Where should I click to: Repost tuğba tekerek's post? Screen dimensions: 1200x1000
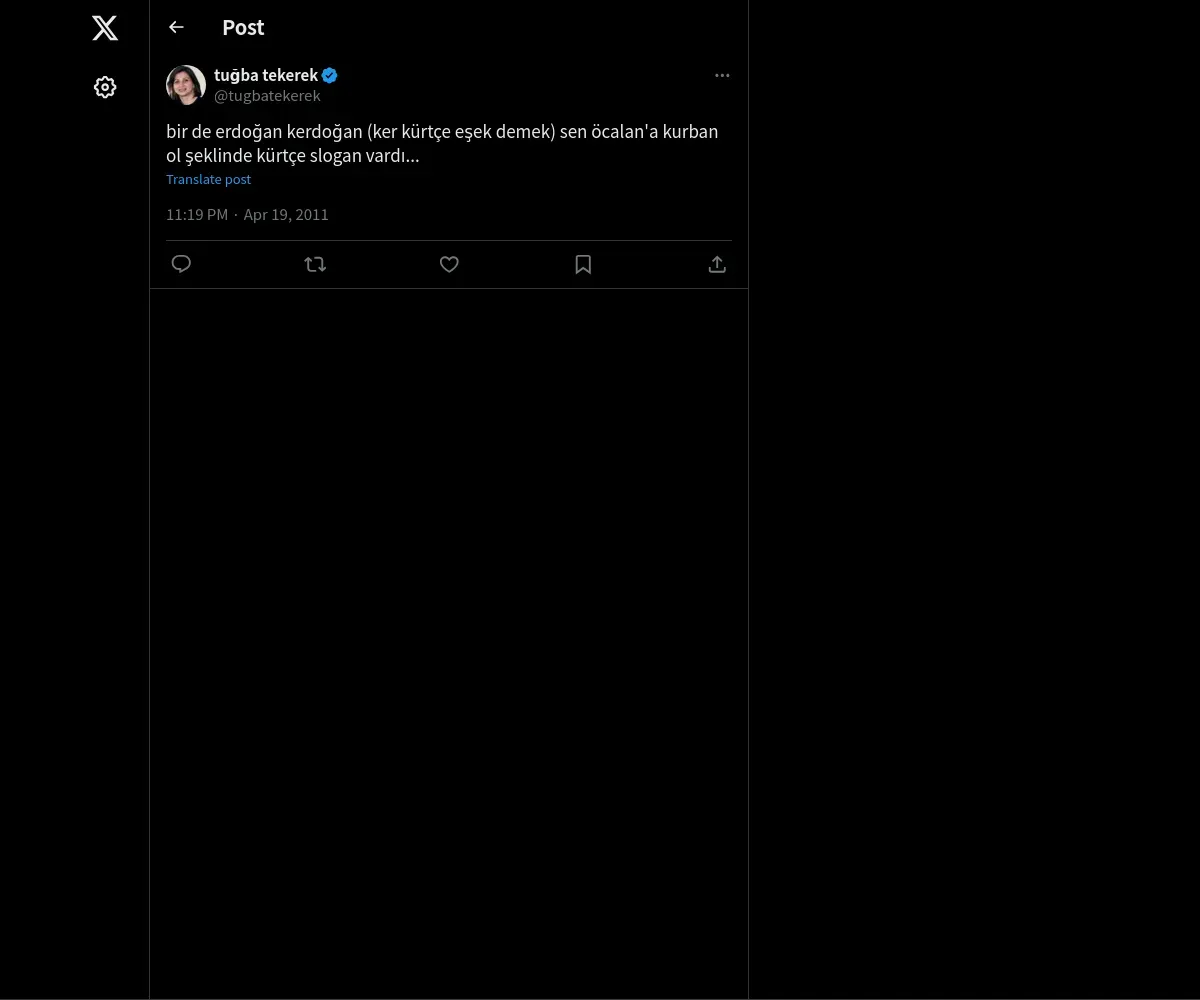(315, 264)
